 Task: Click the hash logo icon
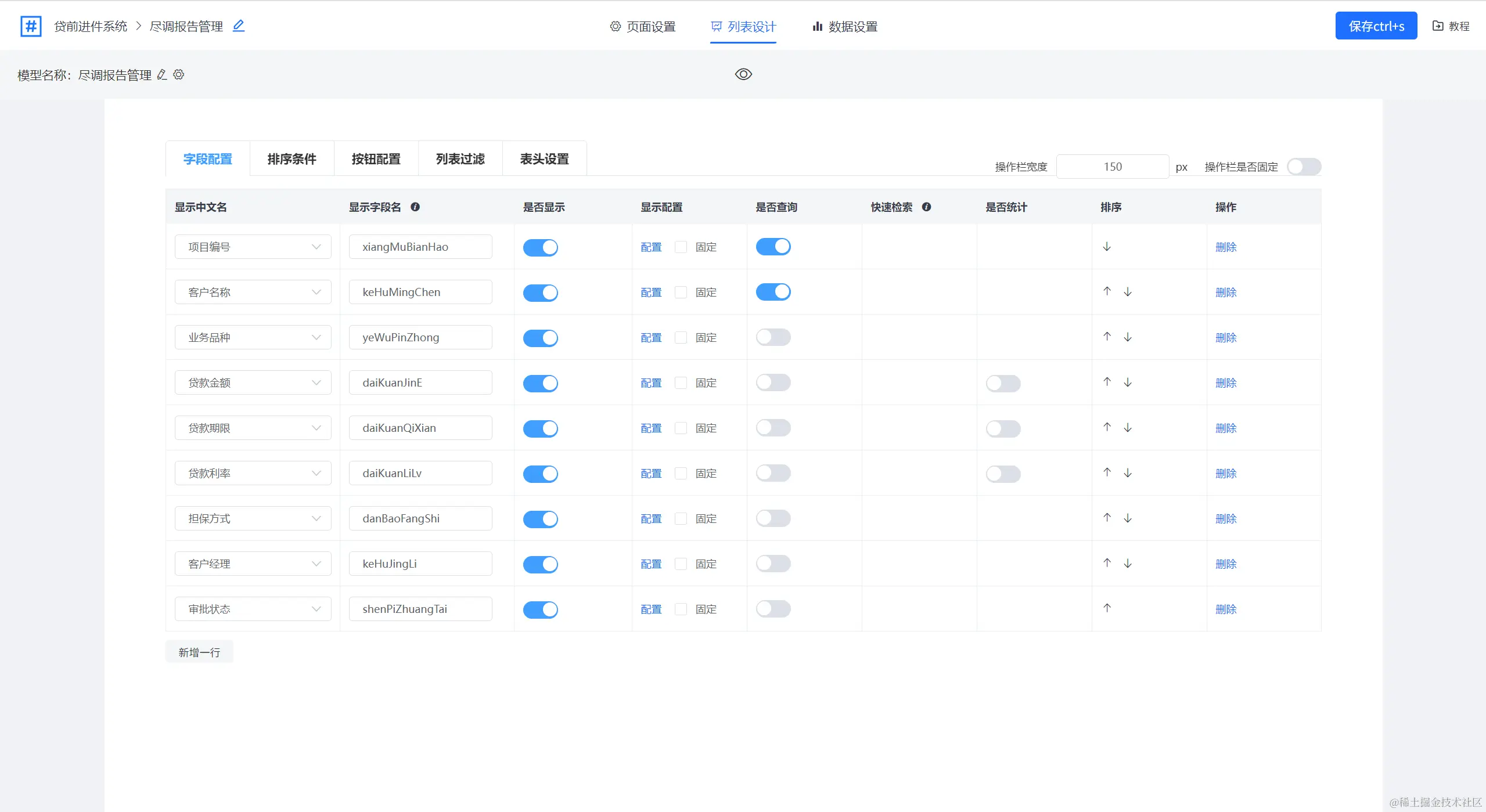click(31, 26)
